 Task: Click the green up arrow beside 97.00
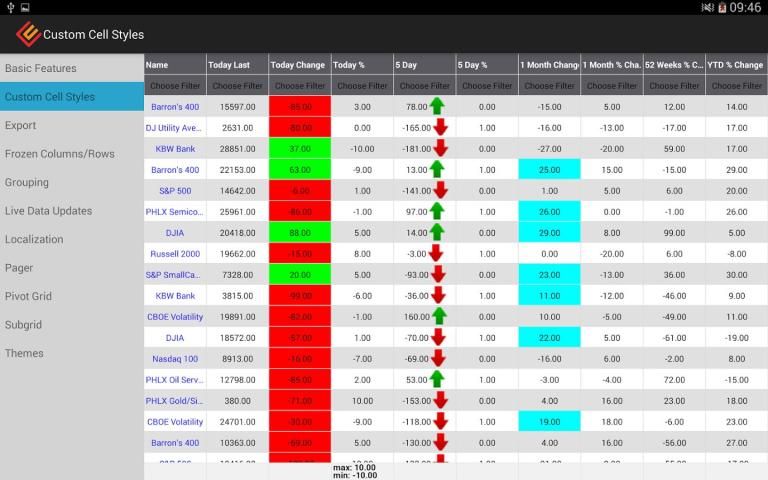[437, 212]
